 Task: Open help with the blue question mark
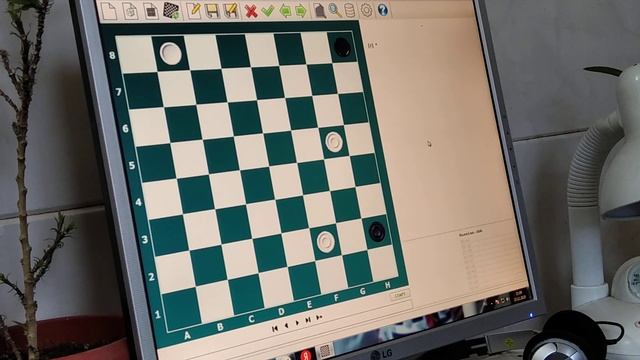[382, 9]
